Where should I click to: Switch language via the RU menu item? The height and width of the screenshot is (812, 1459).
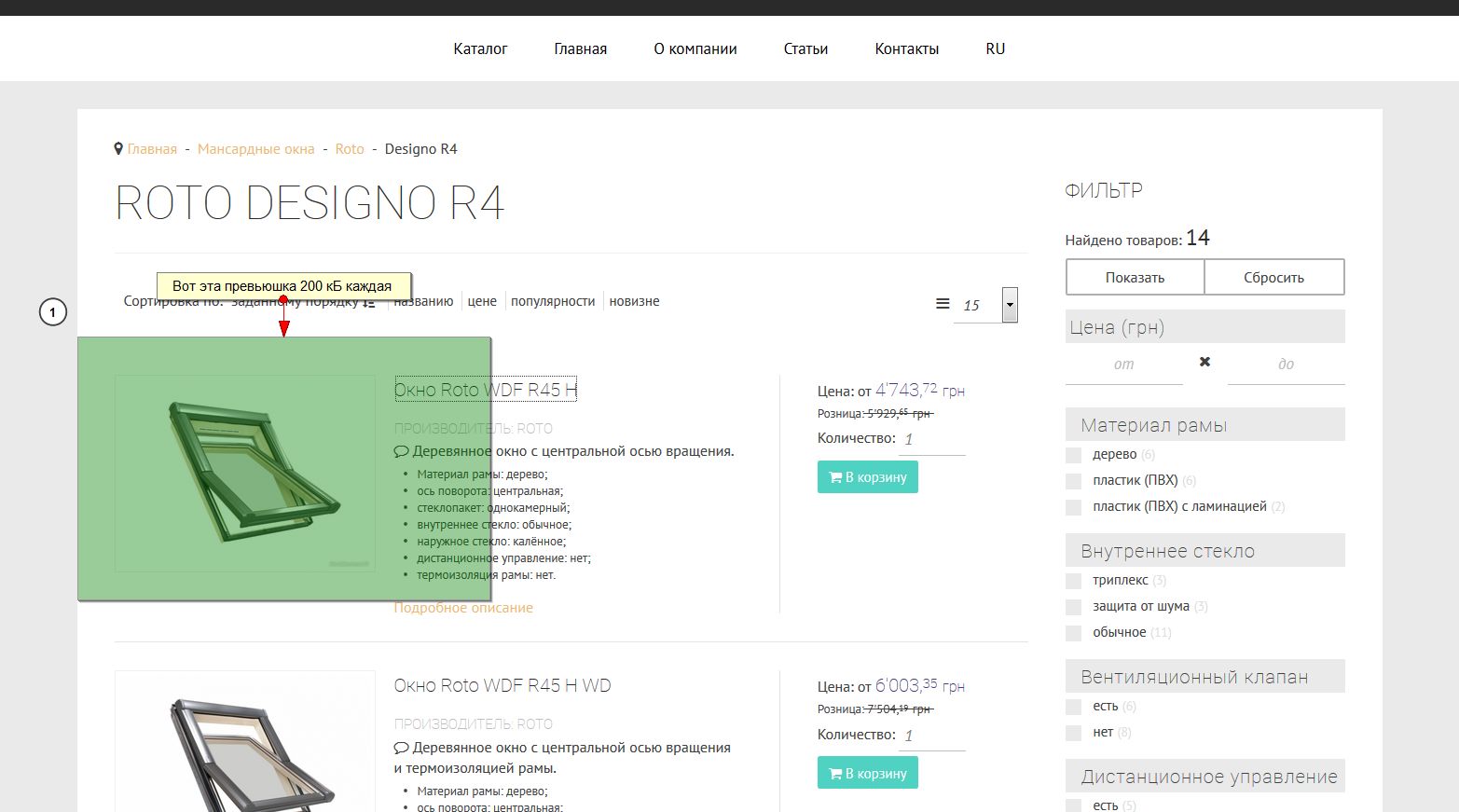tap(996, 48)
